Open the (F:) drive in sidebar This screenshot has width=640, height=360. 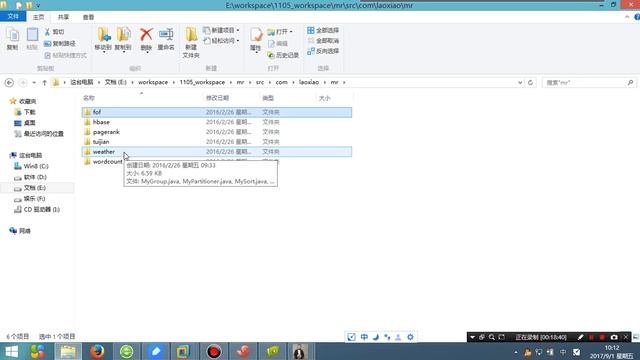point(29,199)
